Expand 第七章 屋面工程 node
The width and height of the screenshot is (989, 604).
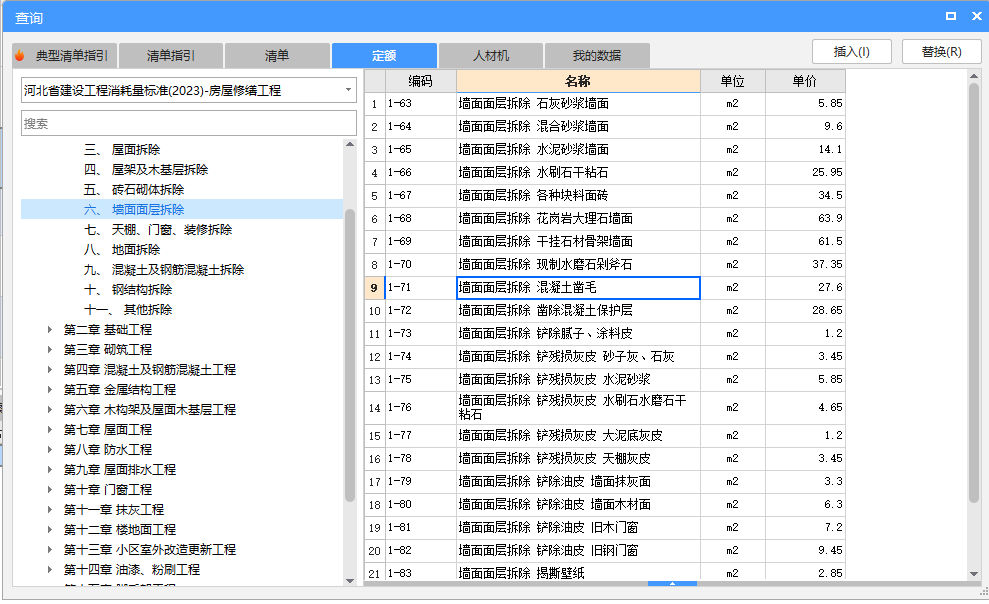[x=50, y=429]
